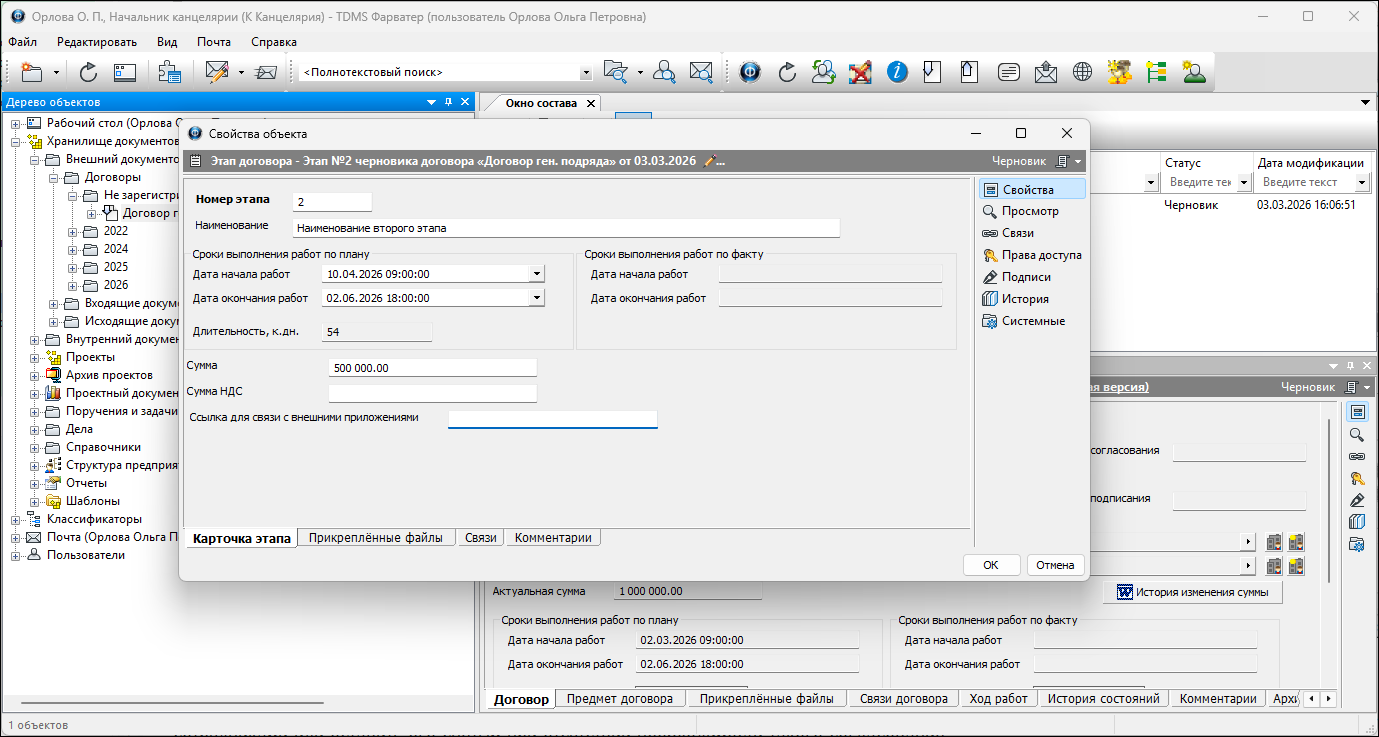Open full-text search combo box dropdown
This screenshot has width=1379, height=737.
coord(586,73)
